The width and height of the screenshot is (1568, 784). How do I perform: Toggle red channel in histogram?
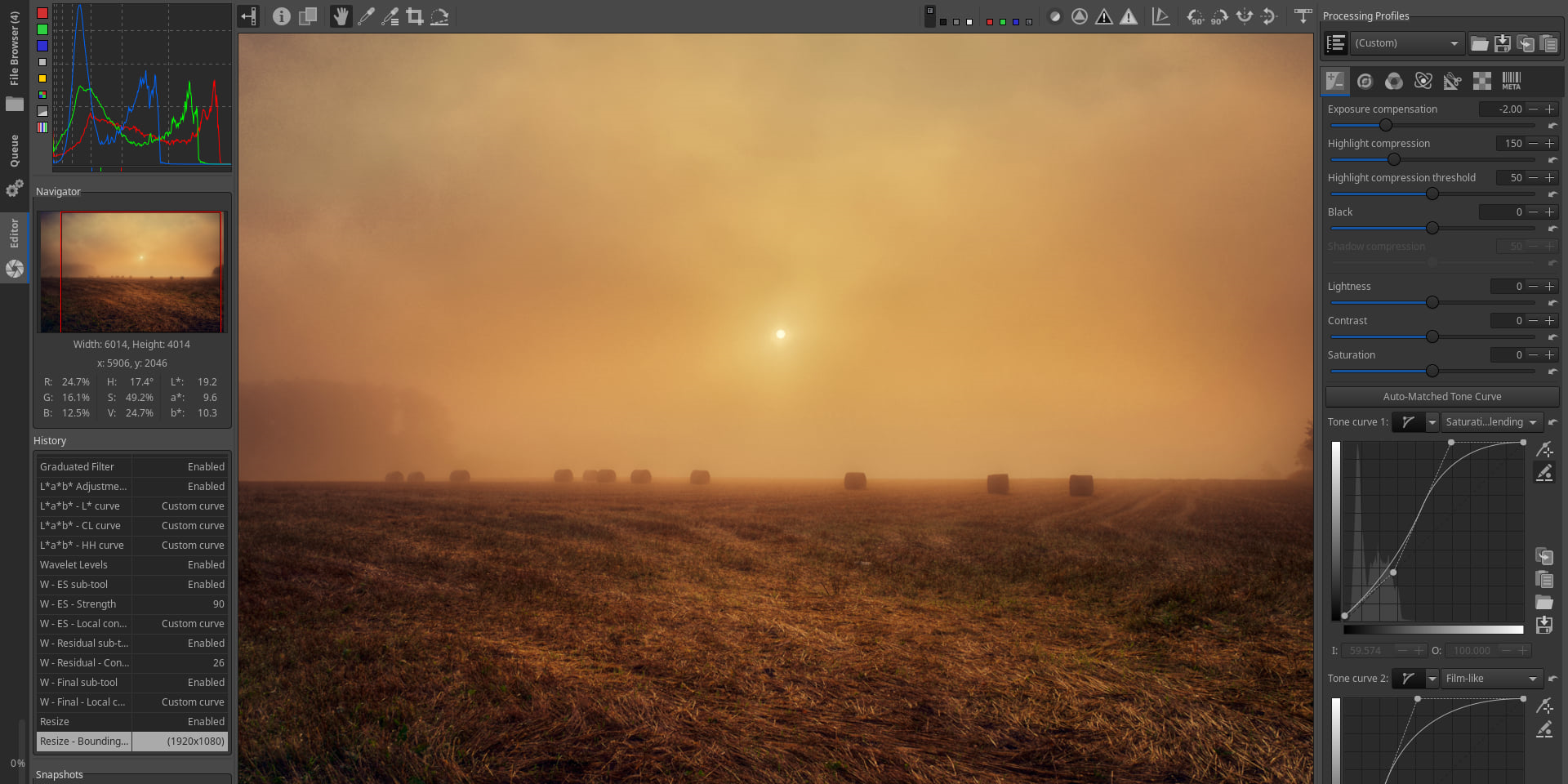tap(42, 13)
